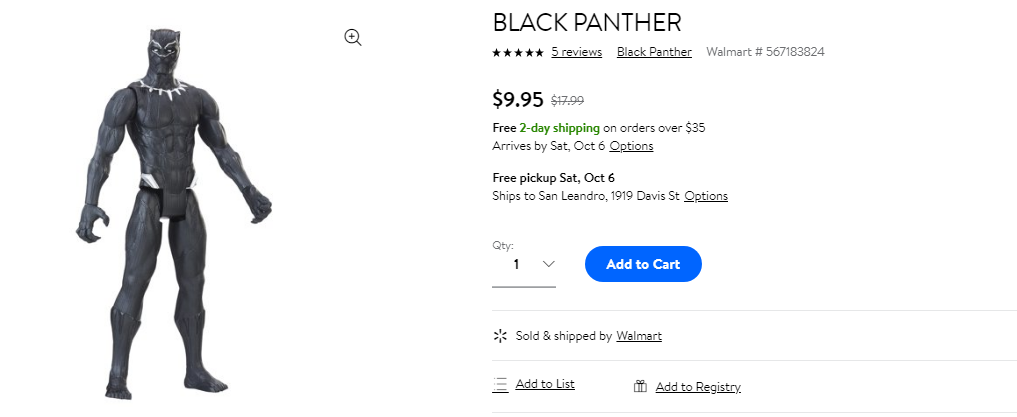This screenshot has width=1017, height=417.
Task: Click the Walmart spark icon
Action: coord(500,336)
